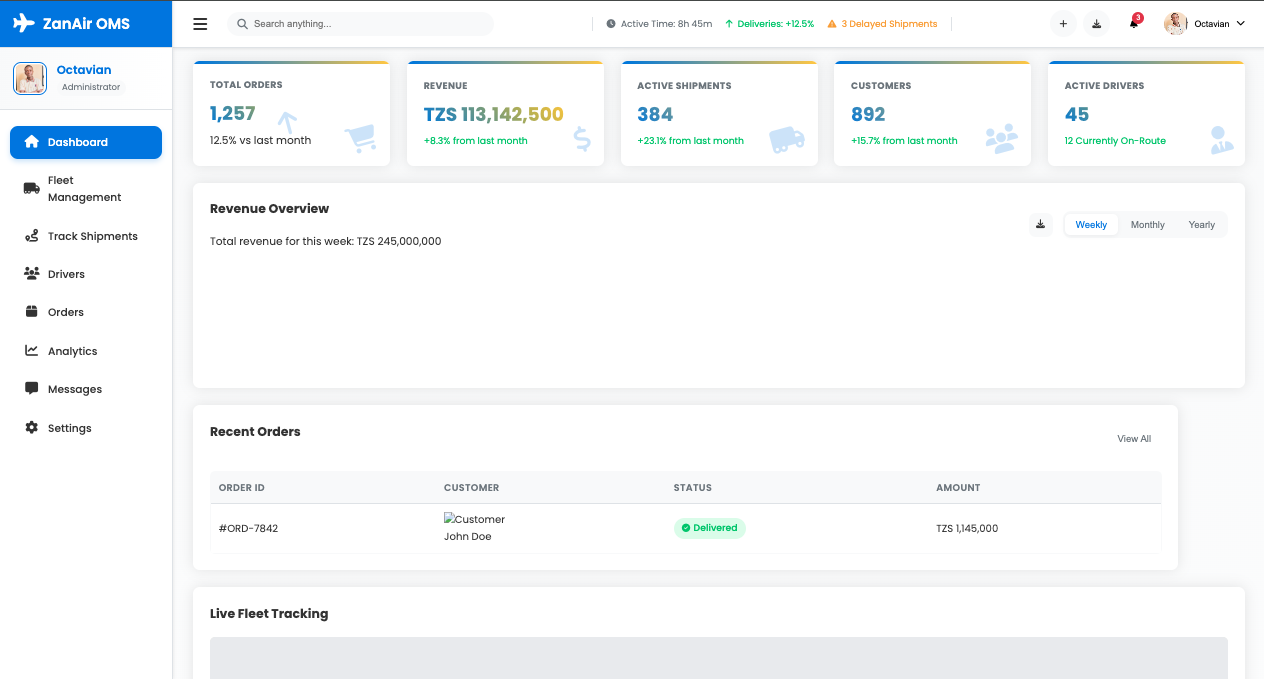Click the ZanAir OMS airplane logo icon
Image resolution: width=1264 pixels, height=679 pixels.
point(24,23)
